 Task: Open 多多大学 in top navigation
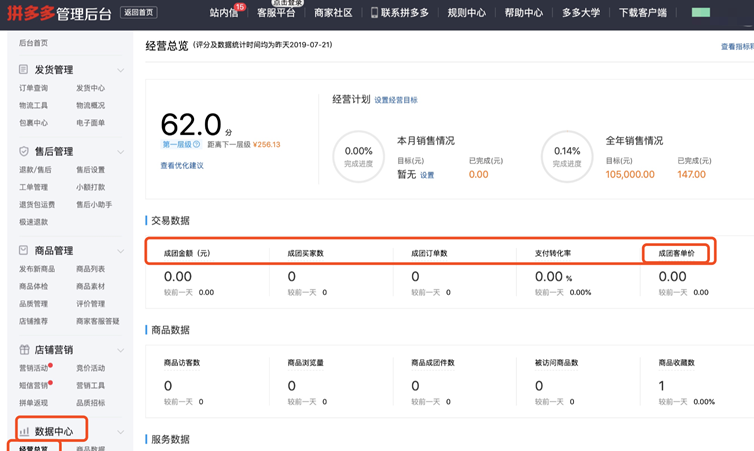581,13
